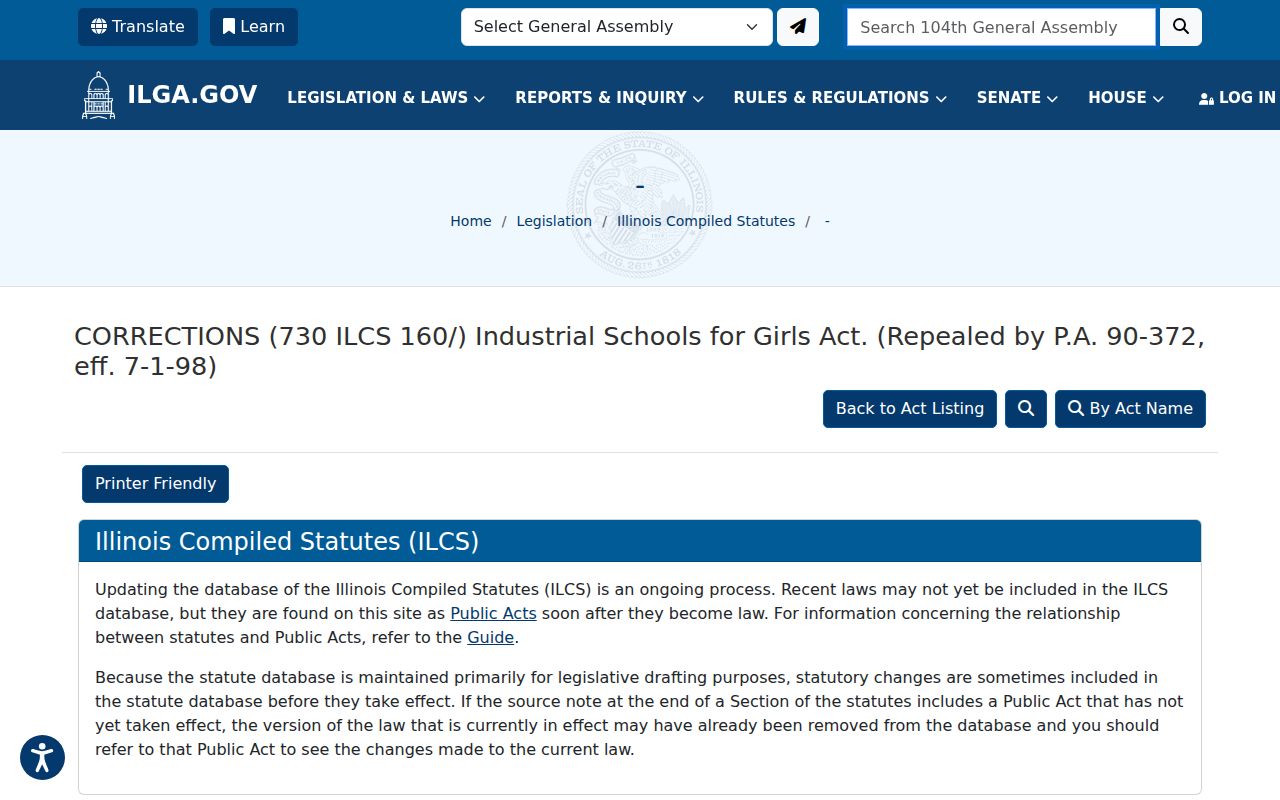1280x800 pixels.
Task: Open the Legislation & Laws menu
Action: (x=386, y=97)
